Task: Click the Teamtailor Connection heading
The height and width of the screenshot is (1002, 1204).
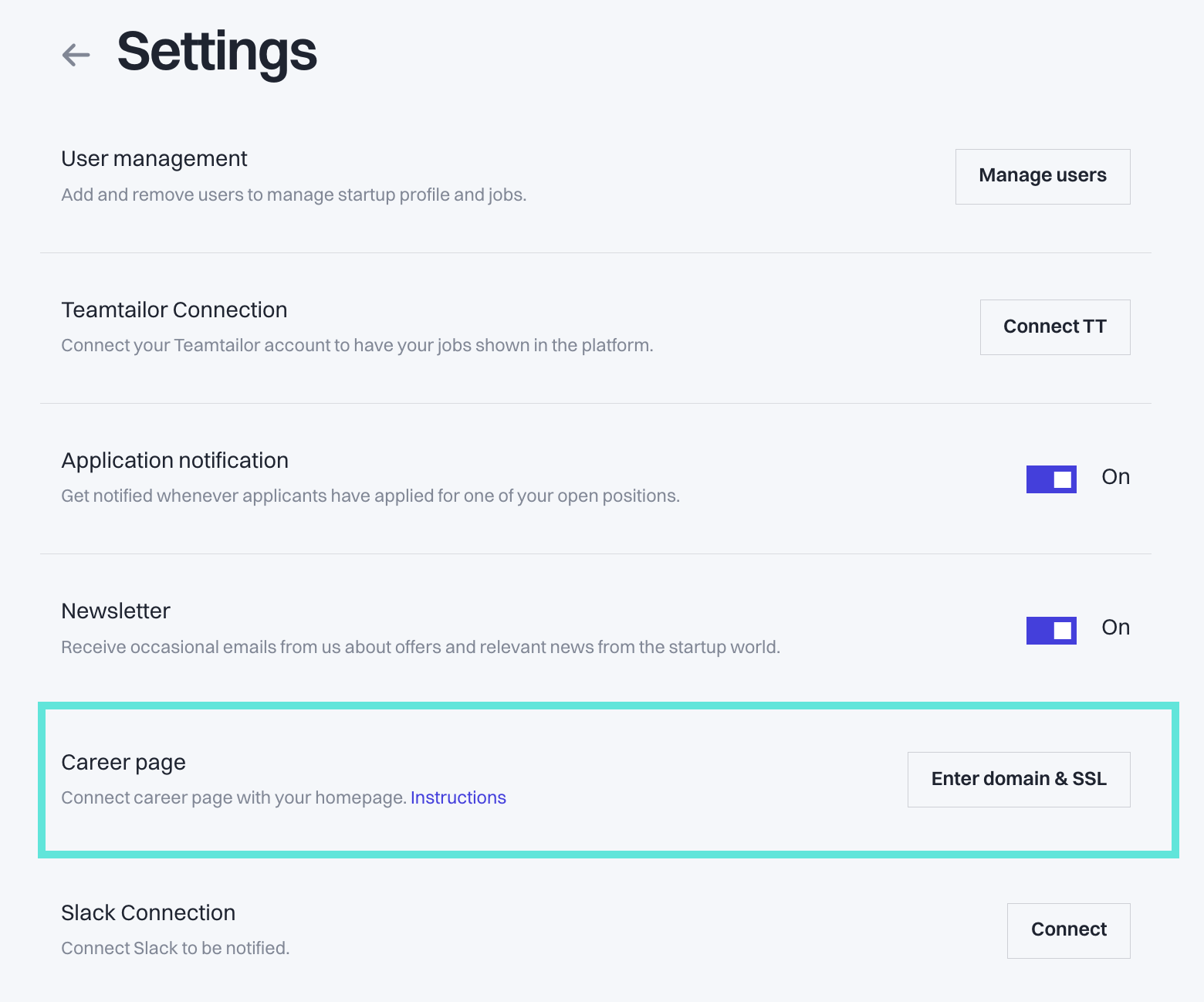Action: tap(174, 310)
